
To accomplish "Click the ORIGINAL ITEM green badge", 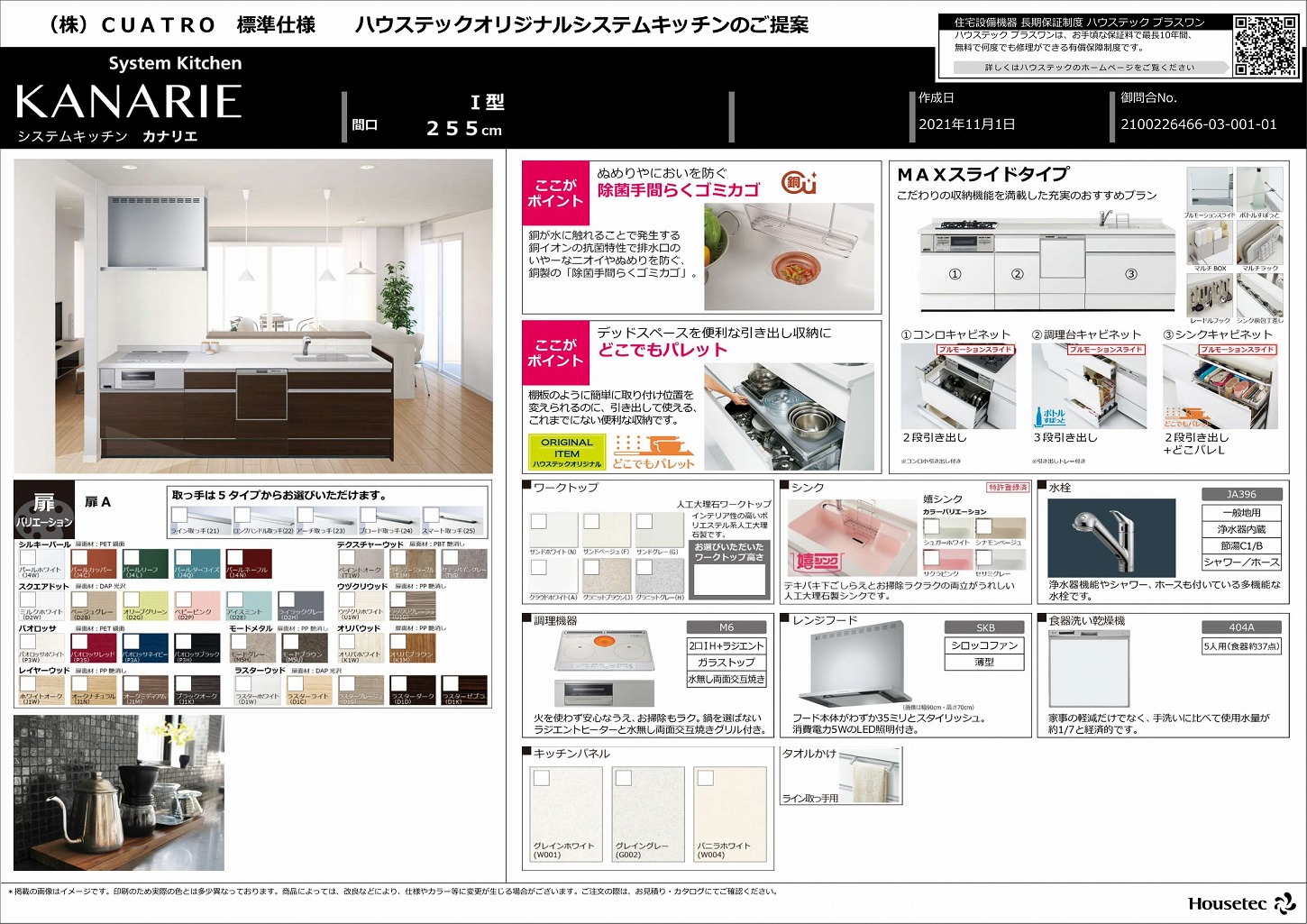I will (567, 453).
